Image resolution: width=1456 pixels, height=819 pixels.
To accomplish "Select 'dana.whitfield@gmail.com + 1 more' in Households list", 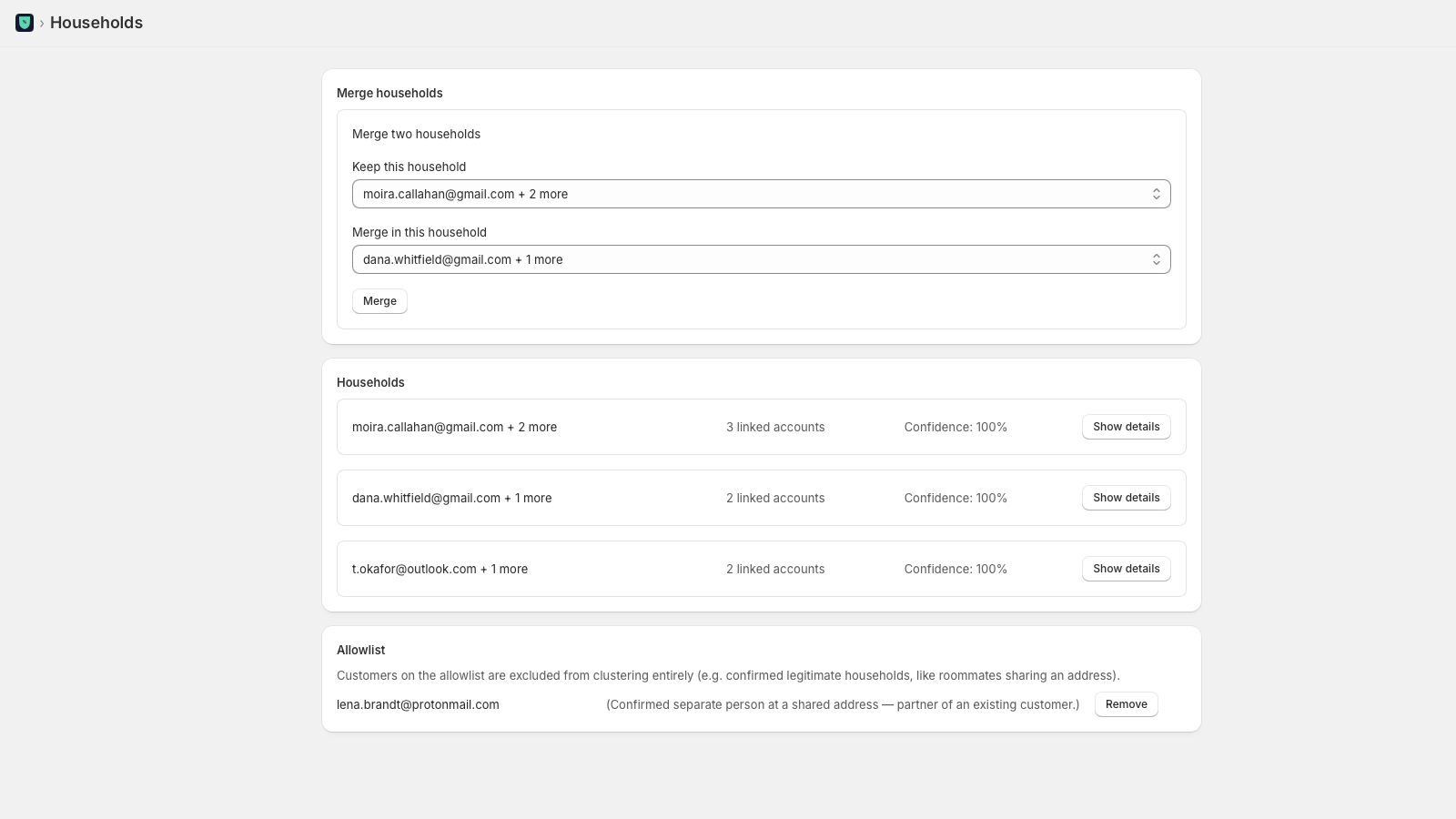I will click(x=451, y=498).
